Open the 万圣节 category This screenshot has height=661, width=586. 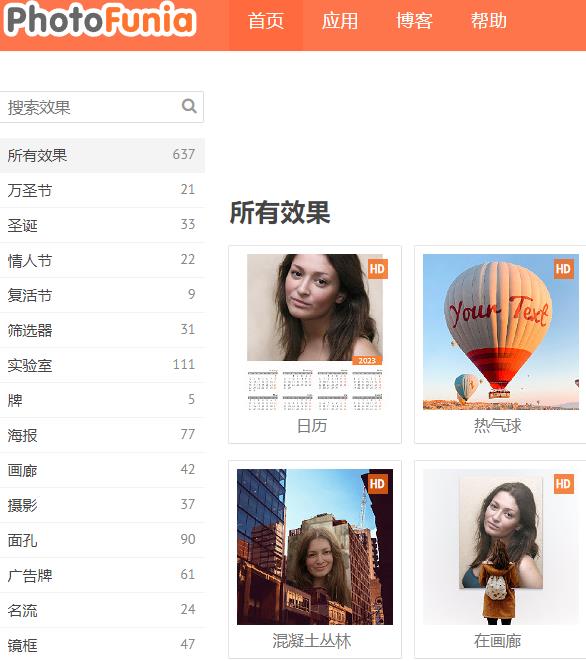pyautogui.click(x=102, y=190)
